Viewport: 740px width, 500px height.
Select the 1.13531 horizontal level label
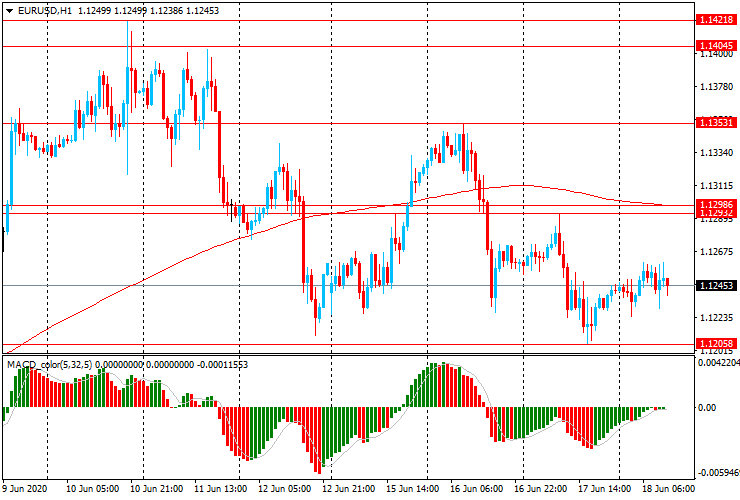[x=716, y=123]
